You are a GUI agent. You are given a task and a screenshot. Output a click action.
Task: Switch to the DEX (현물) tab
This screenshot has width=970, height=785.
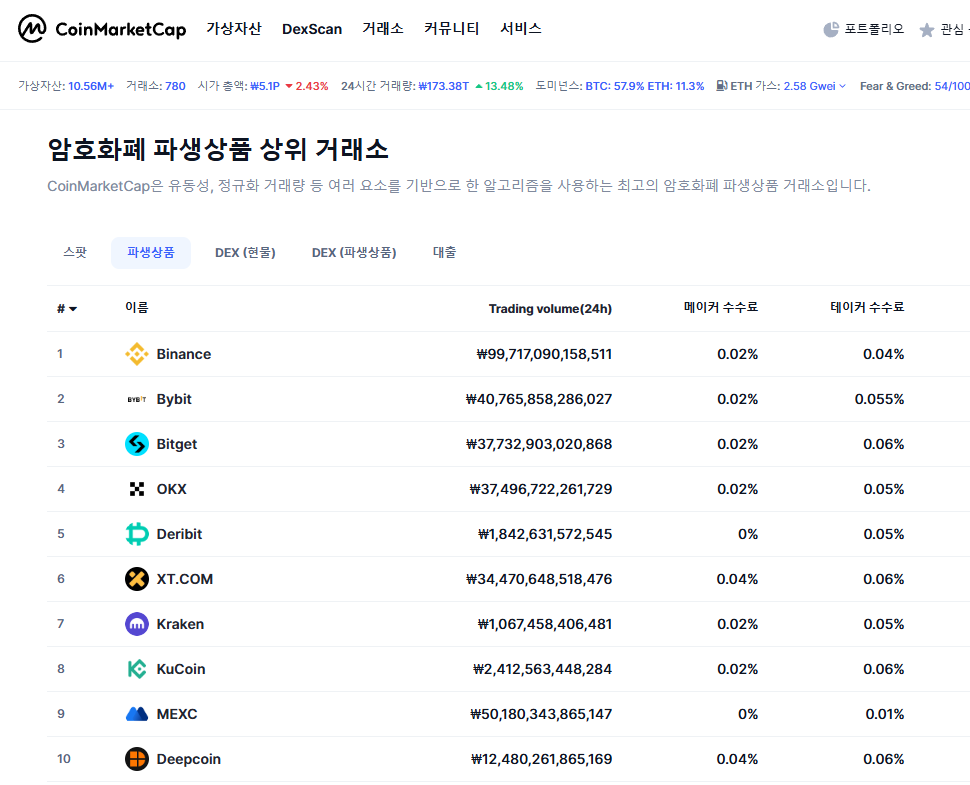coord(245,252)
